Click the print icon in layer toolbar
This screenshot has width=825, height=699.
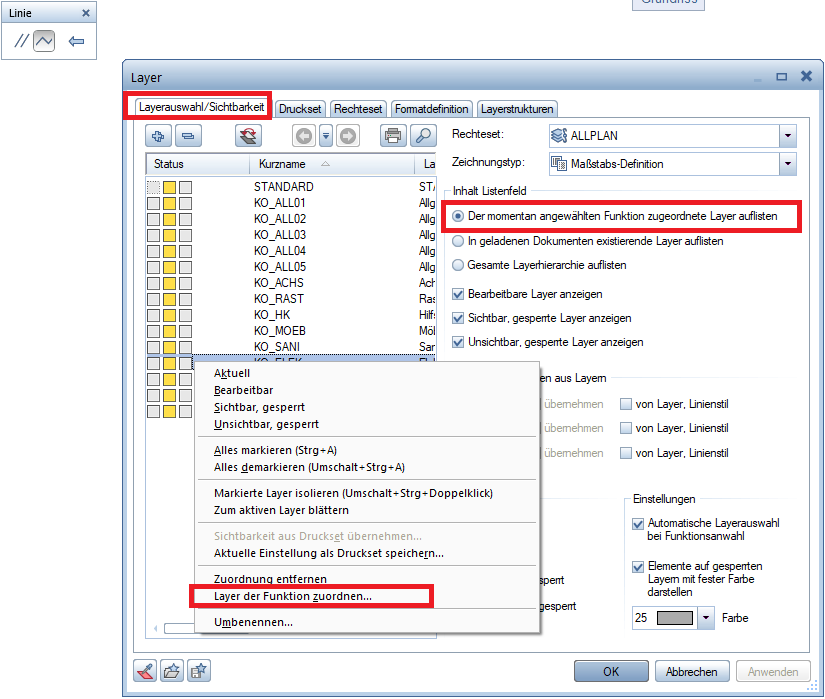pyautogui.click(x=393, y=136)
